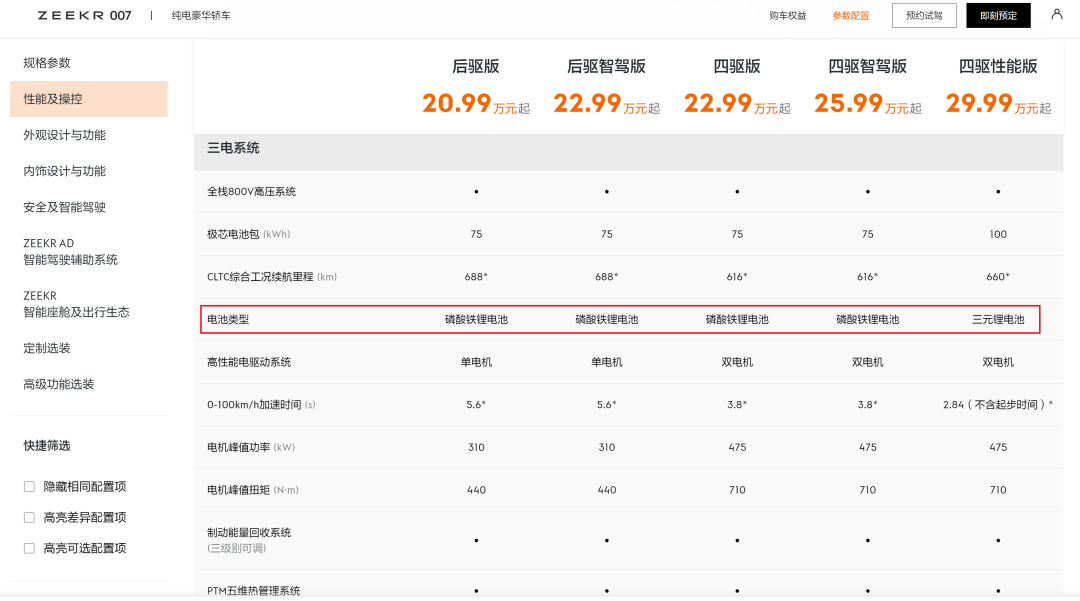
Task: Click 预约试驾 button
Action: tap(924, 15)
